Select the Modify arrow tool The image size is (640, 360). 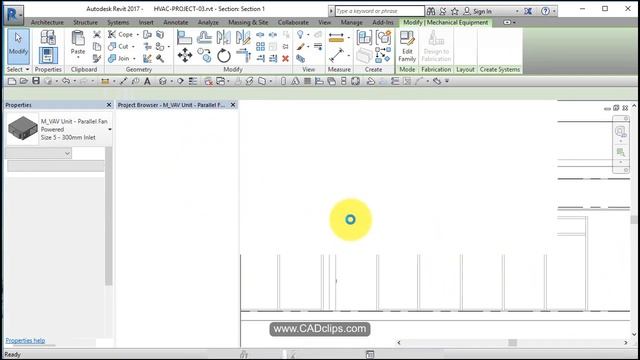(x=18, y=46)
